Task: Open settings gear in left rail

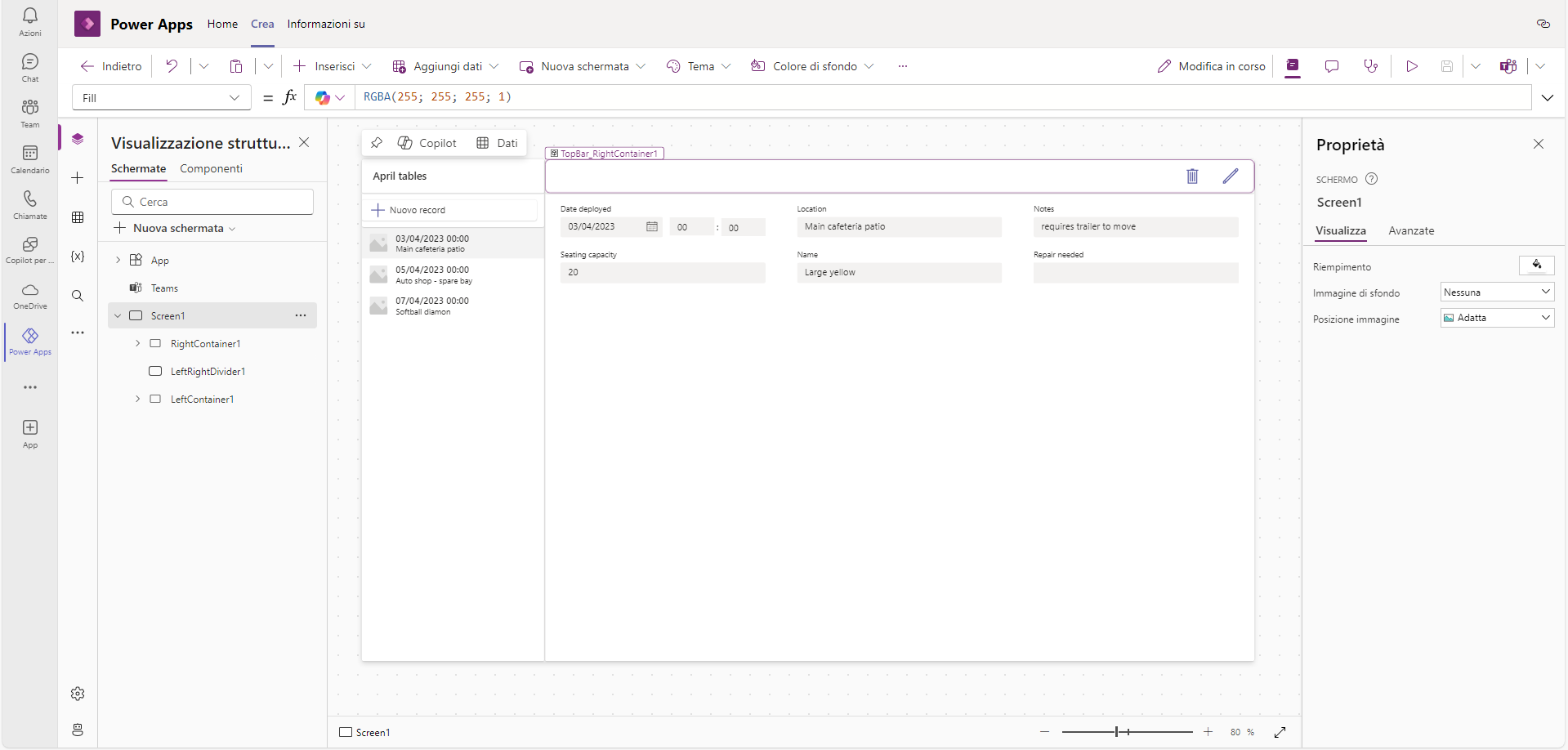Action: 78,694
